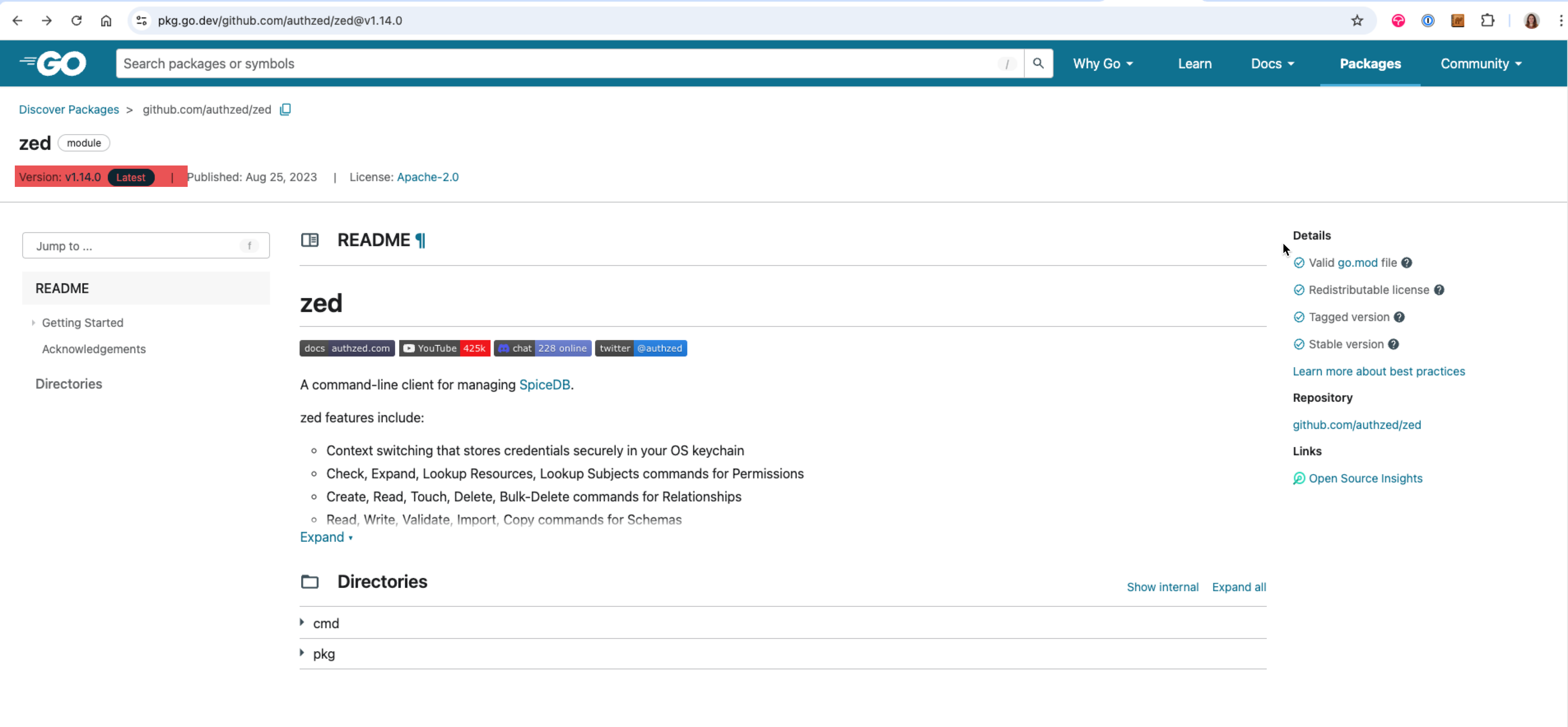Open Discover Packages breadcrumb link
The image size is (1568, 727).
pos(69,110)
